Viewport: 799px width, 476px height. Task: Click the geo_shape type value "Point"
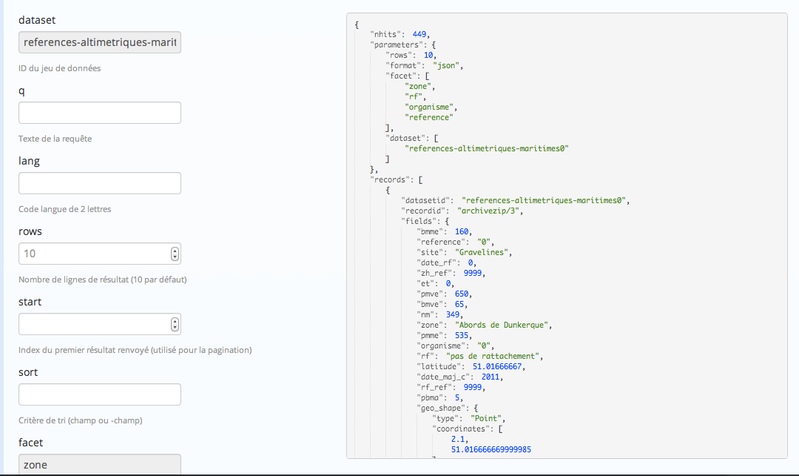coord(486,418)
